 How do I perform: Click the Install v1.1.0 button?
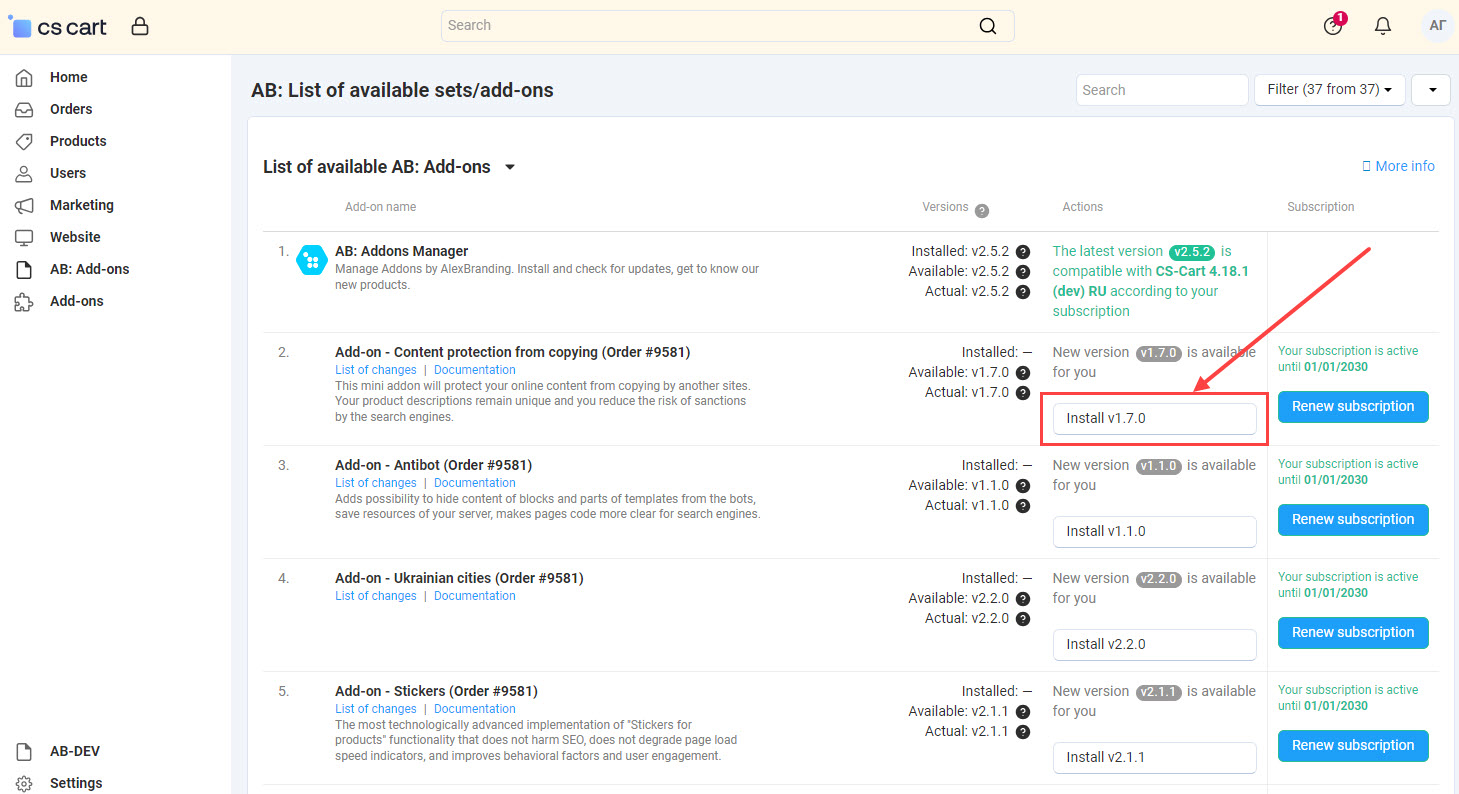tap(1154, 532)
